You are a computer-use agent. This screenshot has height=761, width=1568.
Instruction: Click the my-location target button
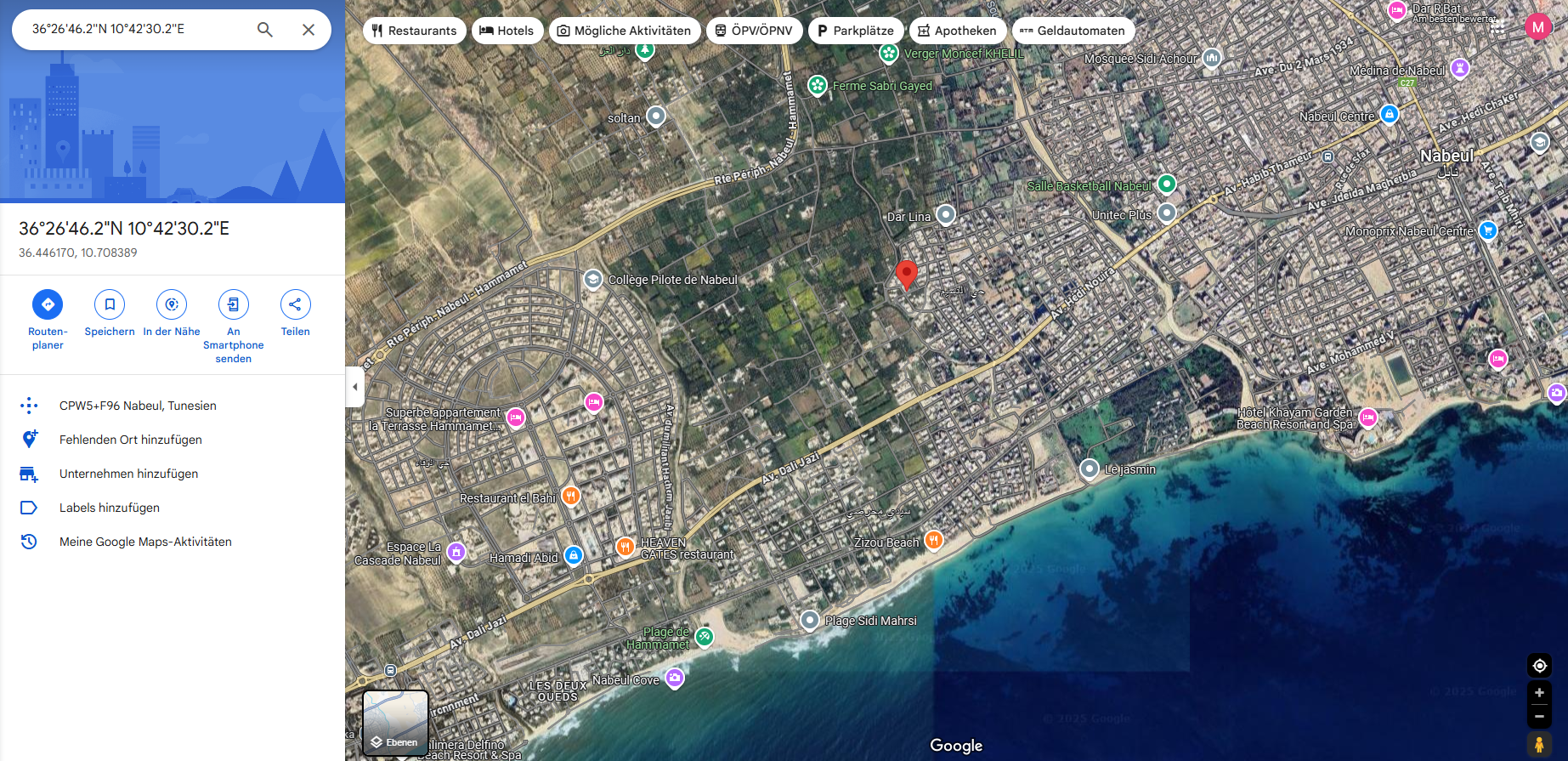point(1539,666)
